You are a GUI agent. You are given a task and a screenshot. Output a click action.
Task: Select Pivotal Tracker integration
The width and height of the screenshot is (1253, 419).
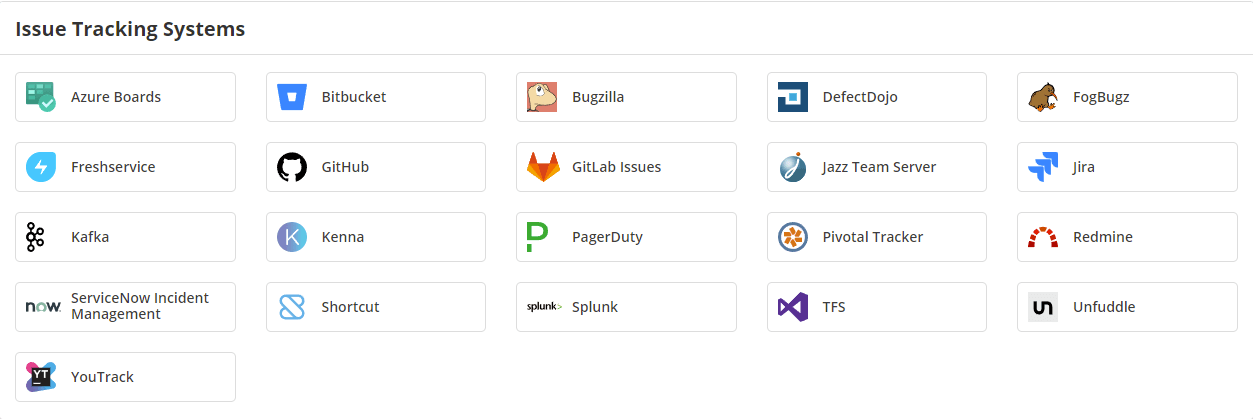876,237
